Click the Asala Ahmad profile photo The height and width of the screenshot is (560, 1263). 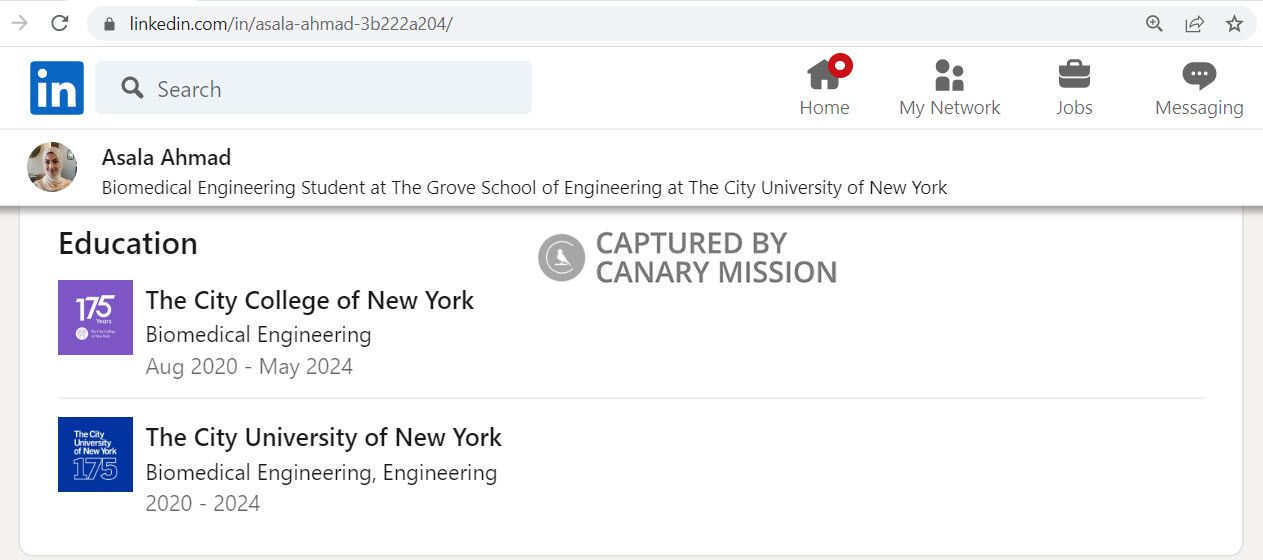(x=52, y=167)
